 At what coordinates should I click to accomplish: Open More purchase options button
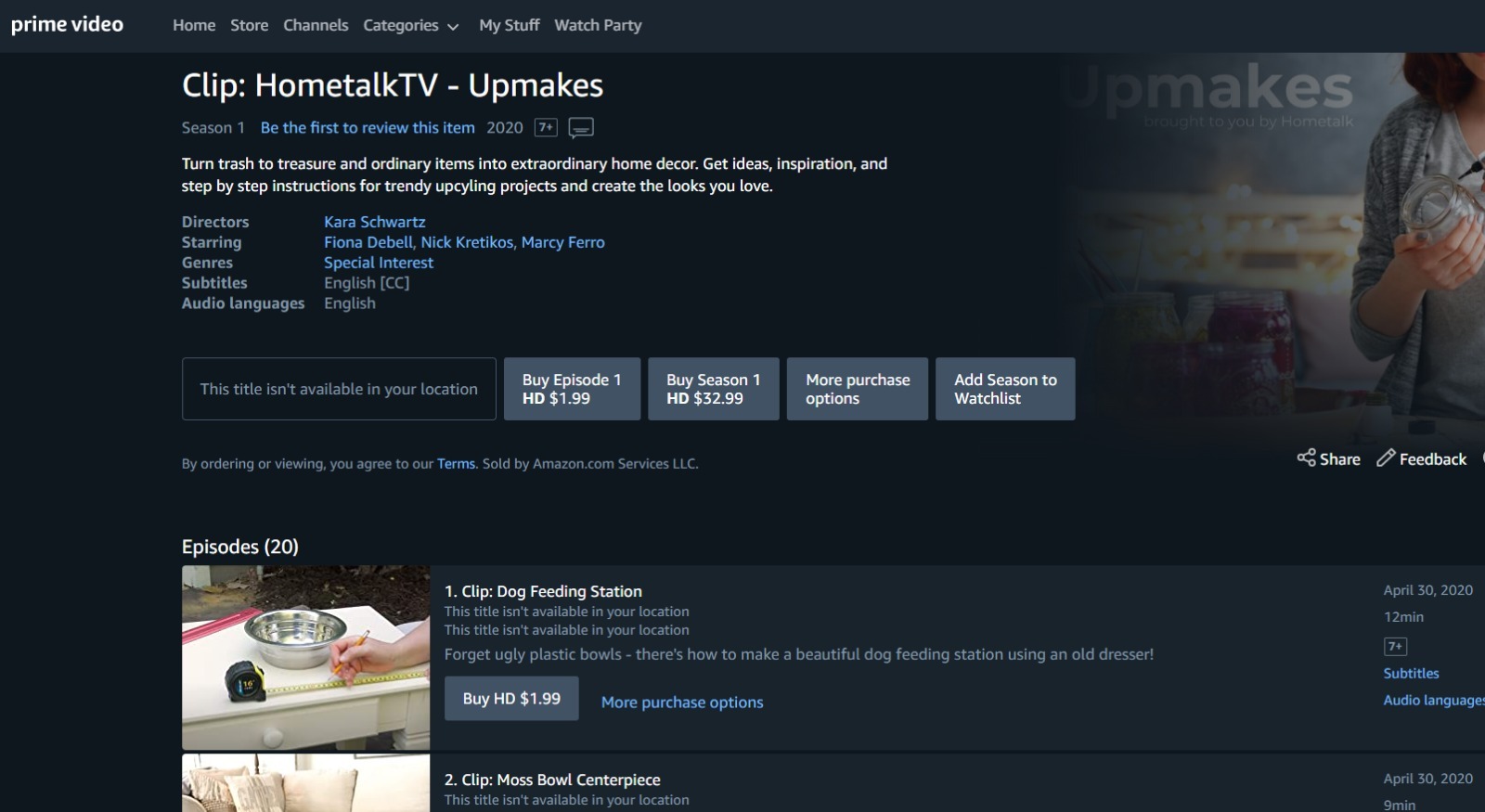click(858, 389)
